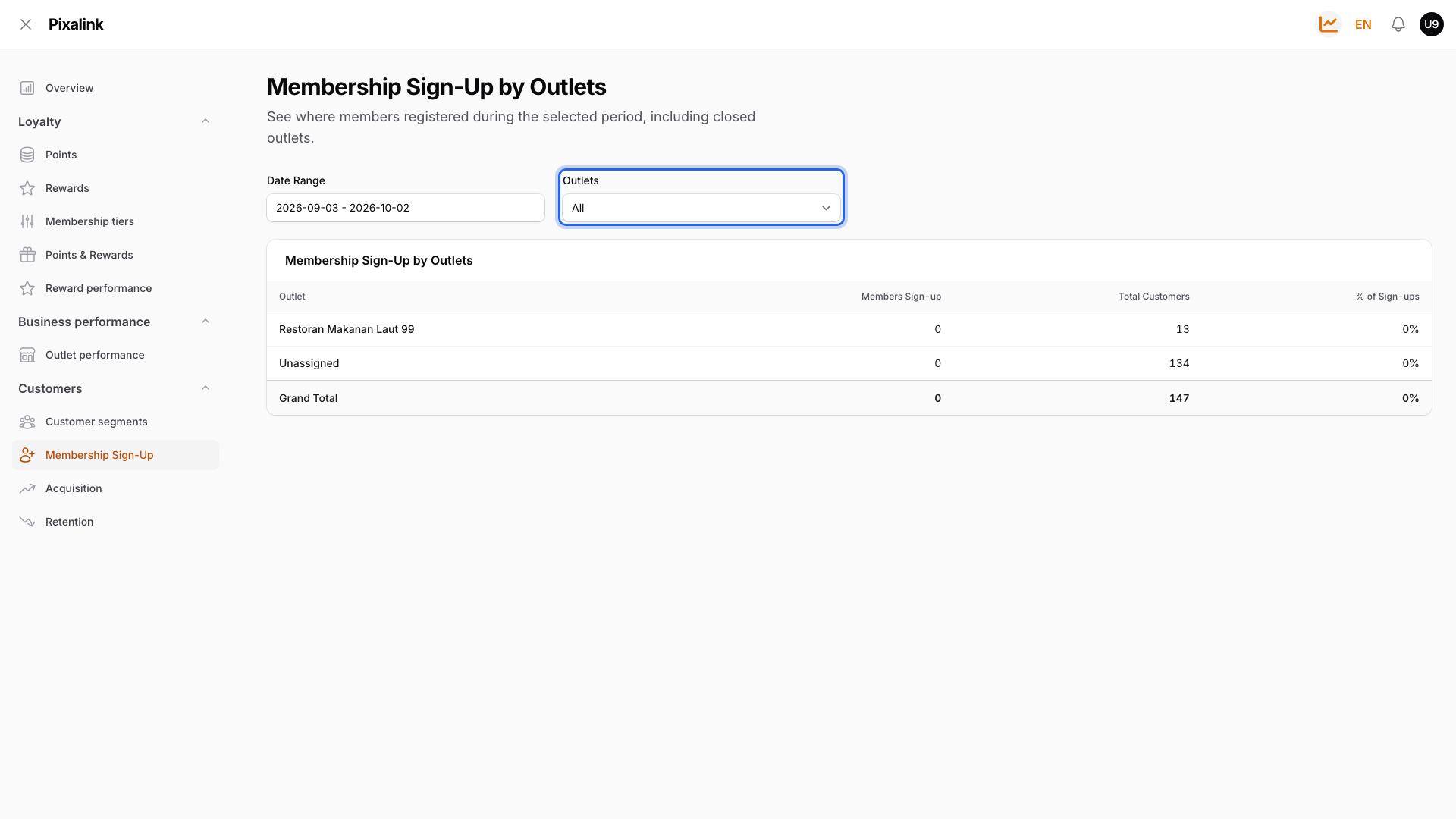Open Customer segments link

pos(115,422)
